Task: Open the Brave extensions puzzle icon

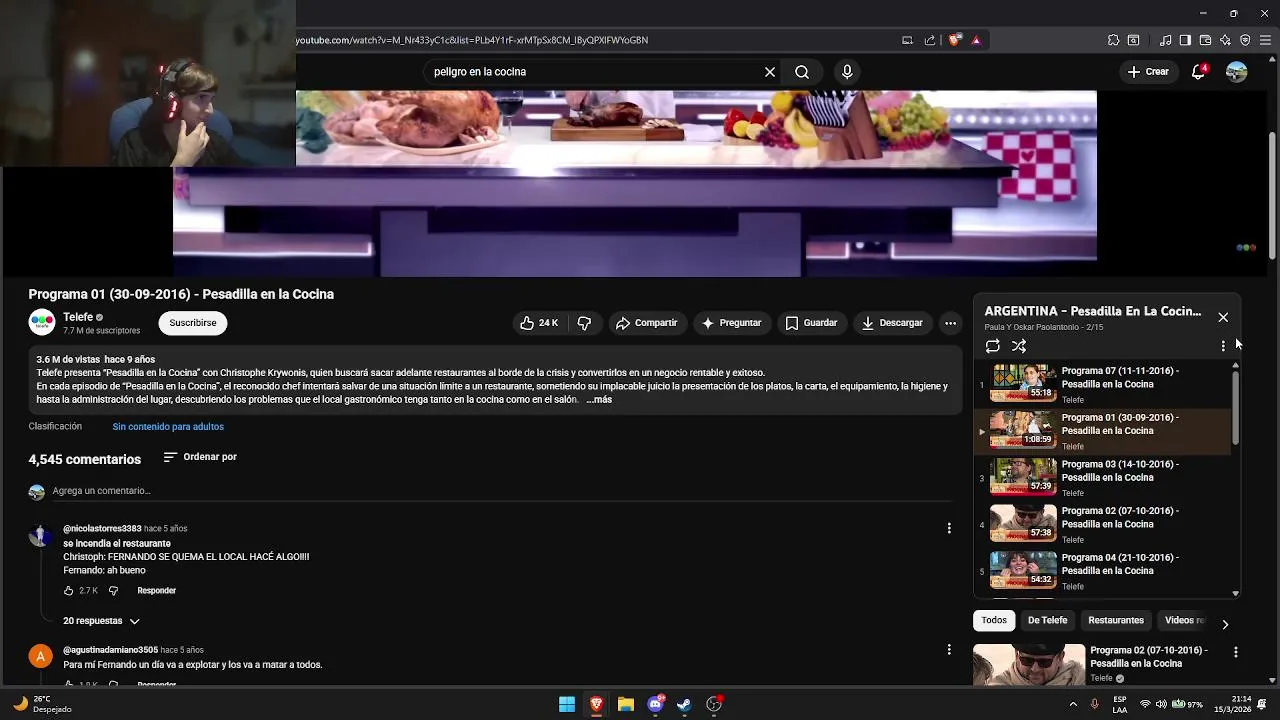Action: (1113, 40)
